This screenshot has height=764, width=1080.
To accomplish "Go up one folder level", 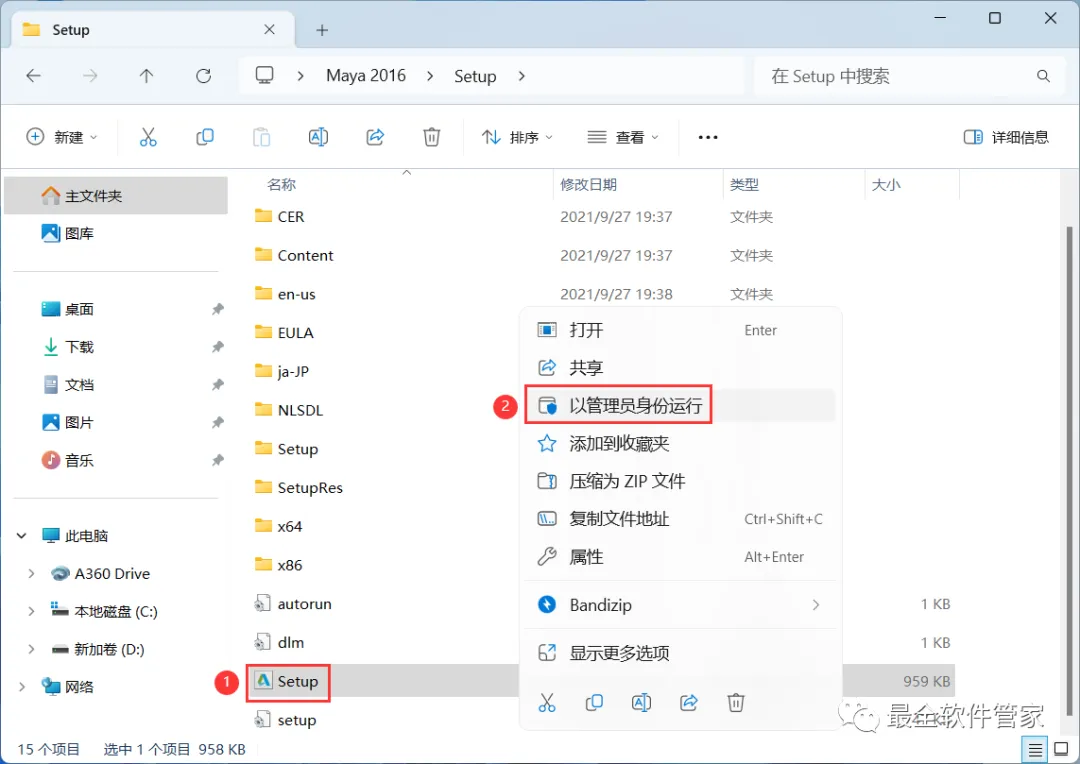I will tap(146, 76).
